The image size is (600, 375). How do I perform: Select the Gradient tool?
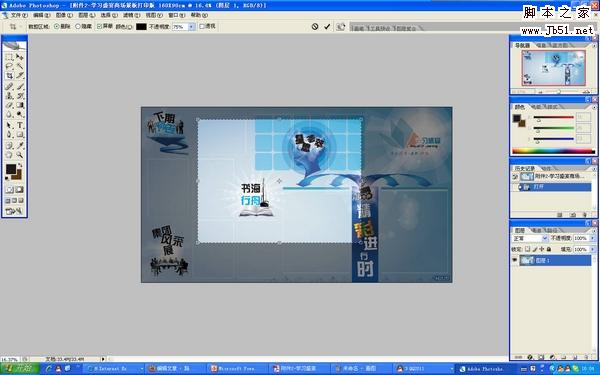pyautogui.click(x=20, y=105)
